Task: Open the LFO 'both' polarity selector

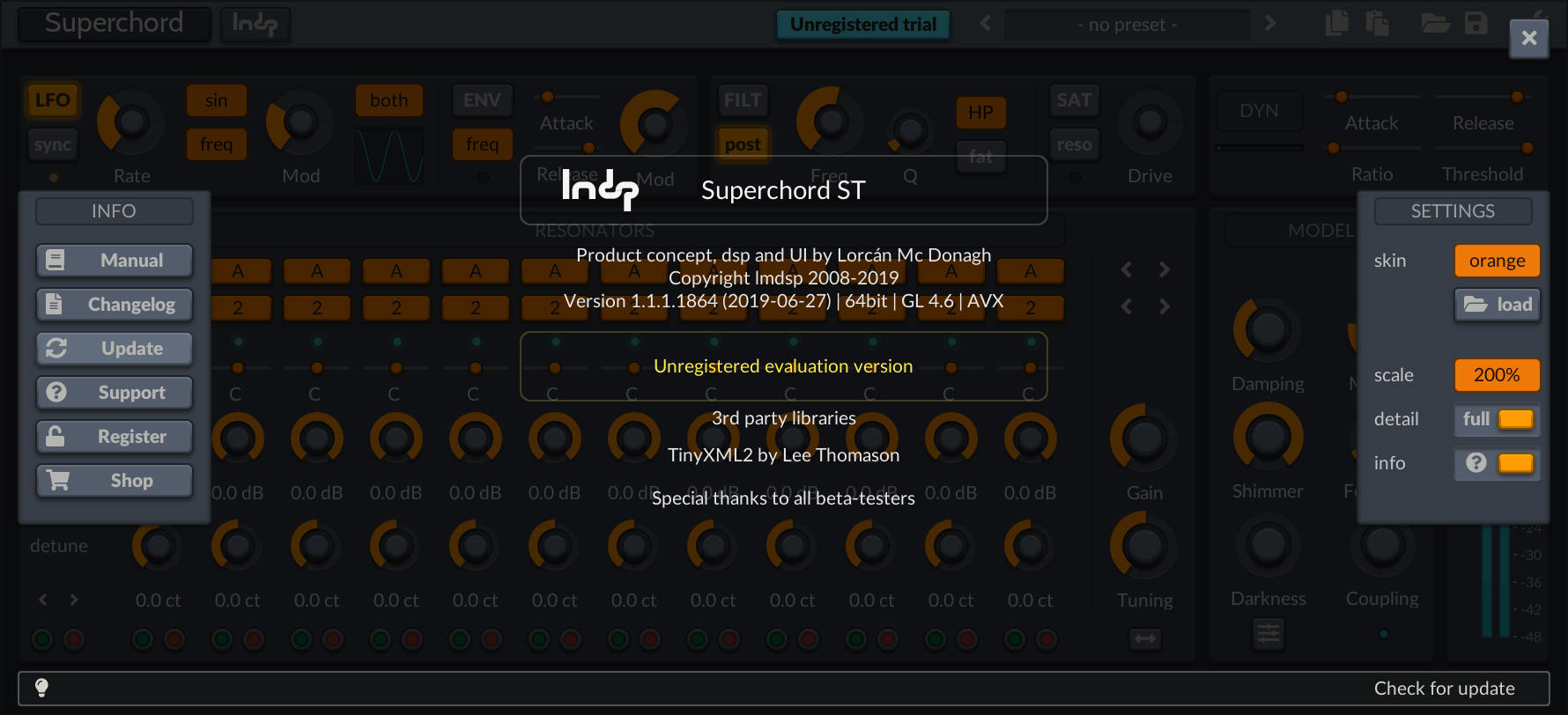Action: click(389, 100)
